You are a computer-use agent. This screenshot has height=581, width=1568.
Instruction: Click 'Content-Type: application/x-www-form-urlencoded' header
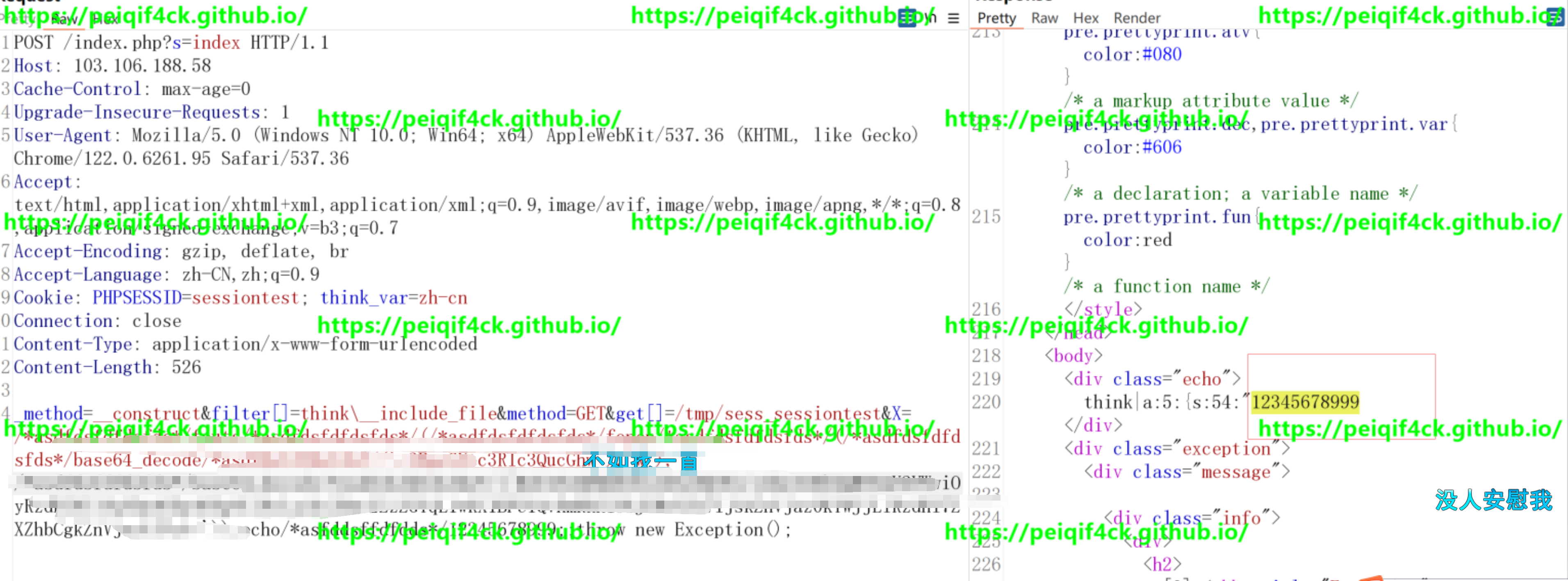(x=245, y=344)
